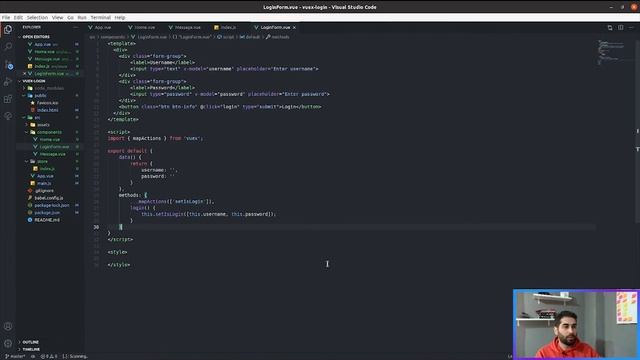Close the LoginForm.vue editor tab
Image resolution: width=640 pixels, height=360 pixels.
(x=294, y=27)
